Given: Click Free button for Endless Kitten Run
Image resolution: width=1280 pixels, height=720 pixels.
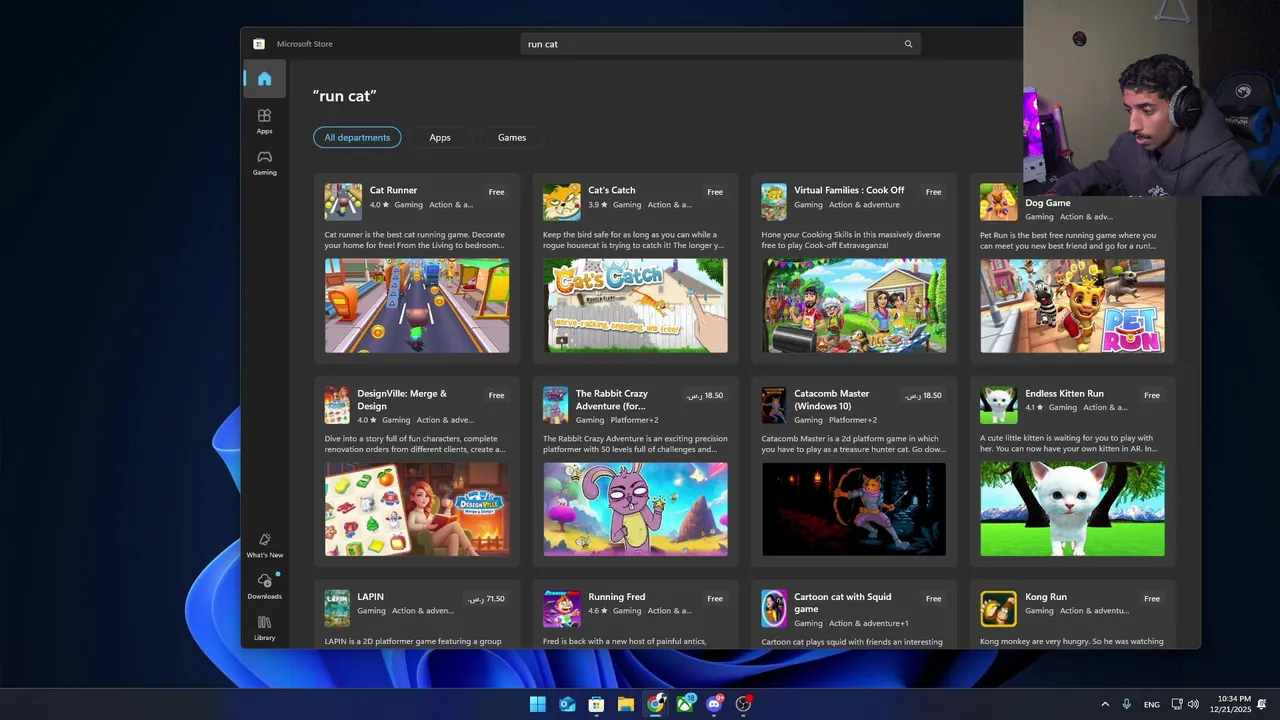Looking at the screenshot, I should pos(1152,395).
